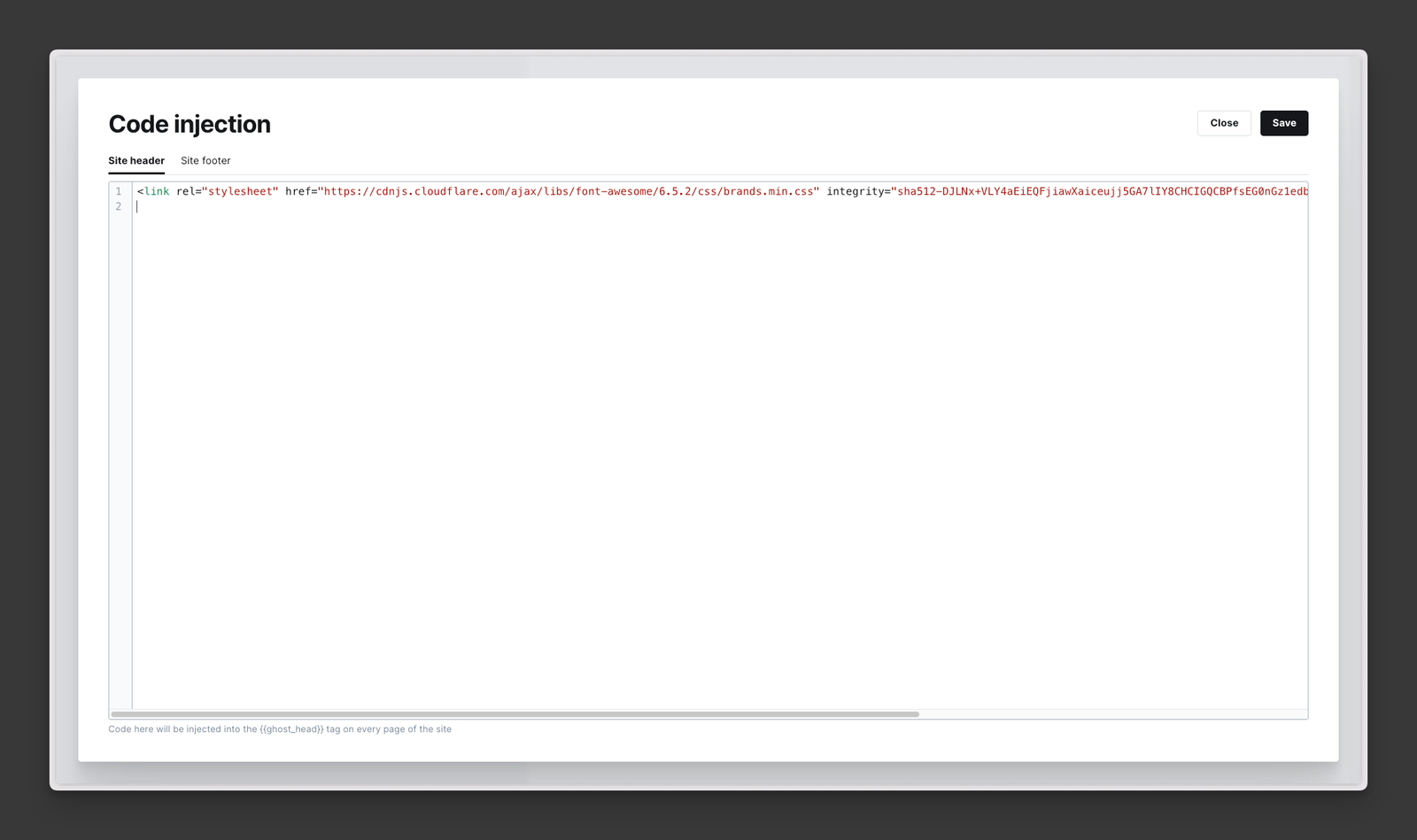Click the ghost_head helper text below editor
Screen dimensions: 1417x840
[280, 729]
